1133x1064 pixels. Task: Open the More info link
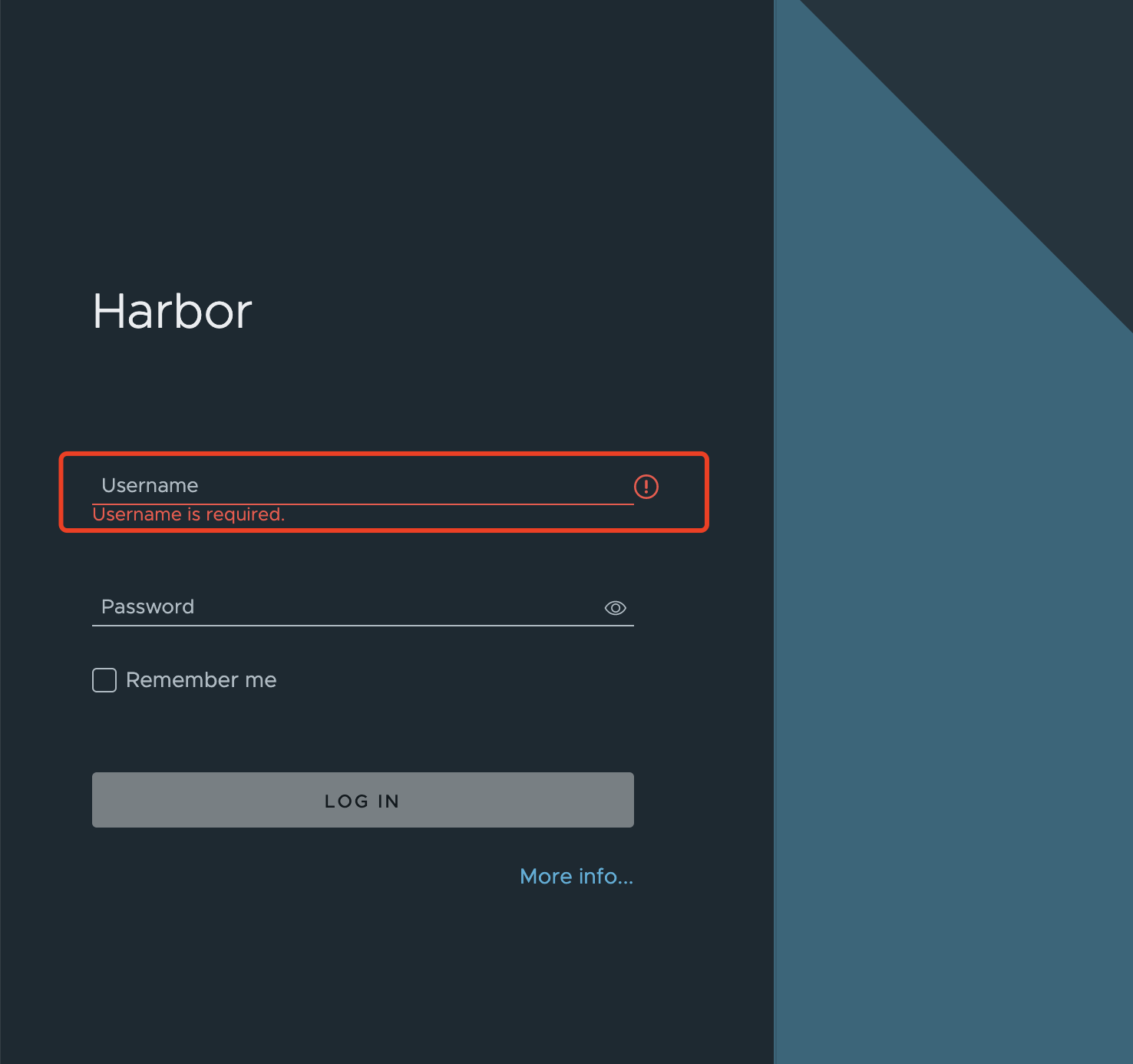(x=576, y=876)
